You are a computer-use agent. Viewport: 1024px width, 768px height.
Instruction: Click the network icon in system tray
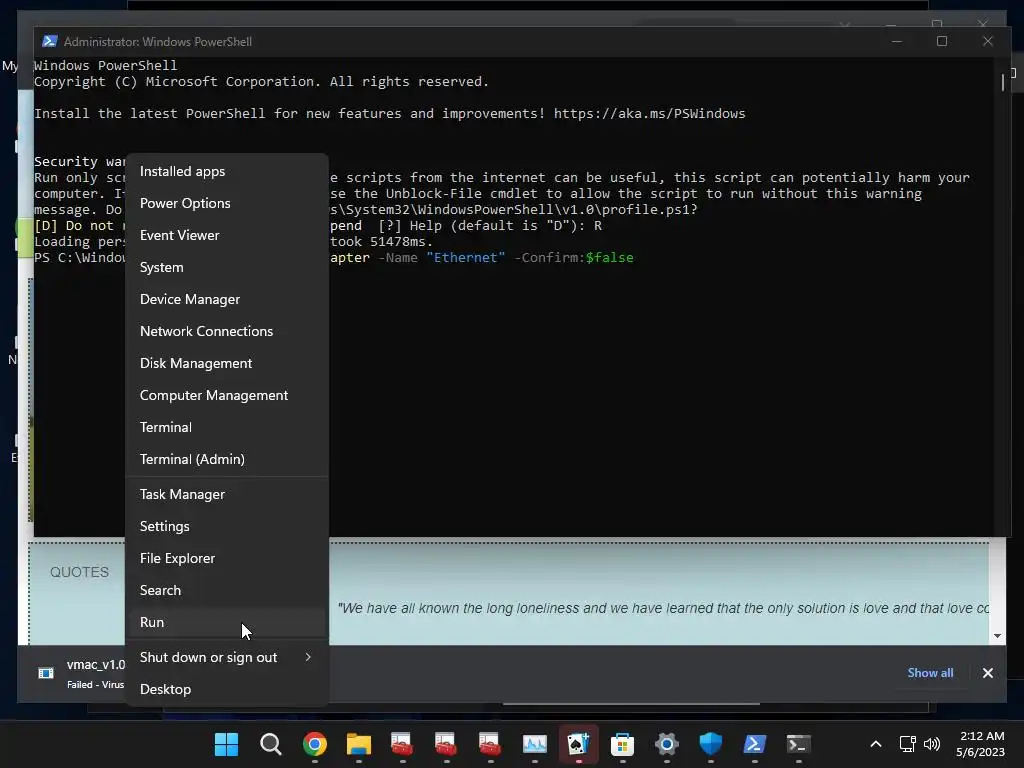tap(908, 744)
